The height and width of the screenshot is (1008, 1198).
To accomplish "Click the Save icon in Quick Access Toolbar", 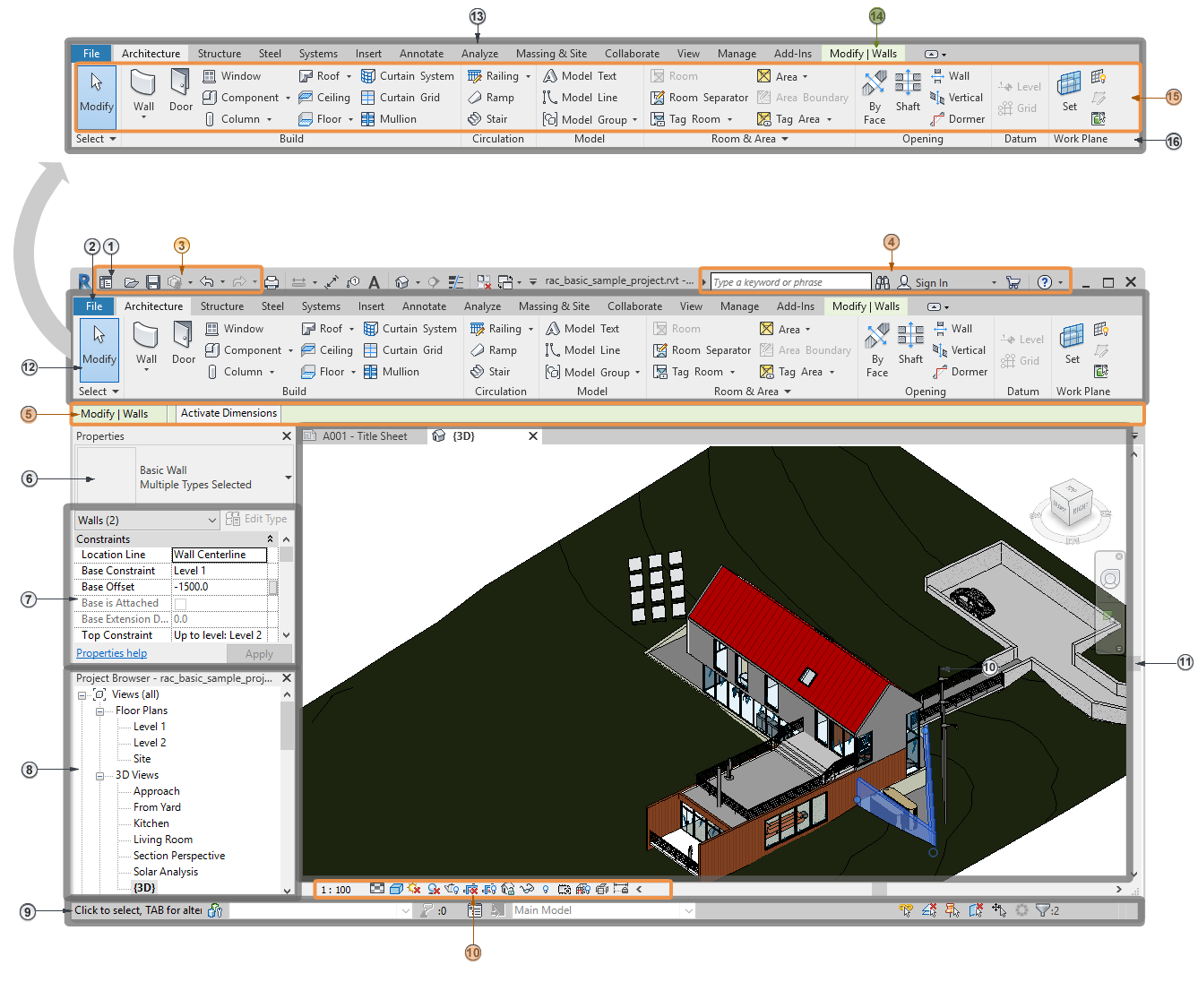I will pyautogui.click(x=153, y=282).
